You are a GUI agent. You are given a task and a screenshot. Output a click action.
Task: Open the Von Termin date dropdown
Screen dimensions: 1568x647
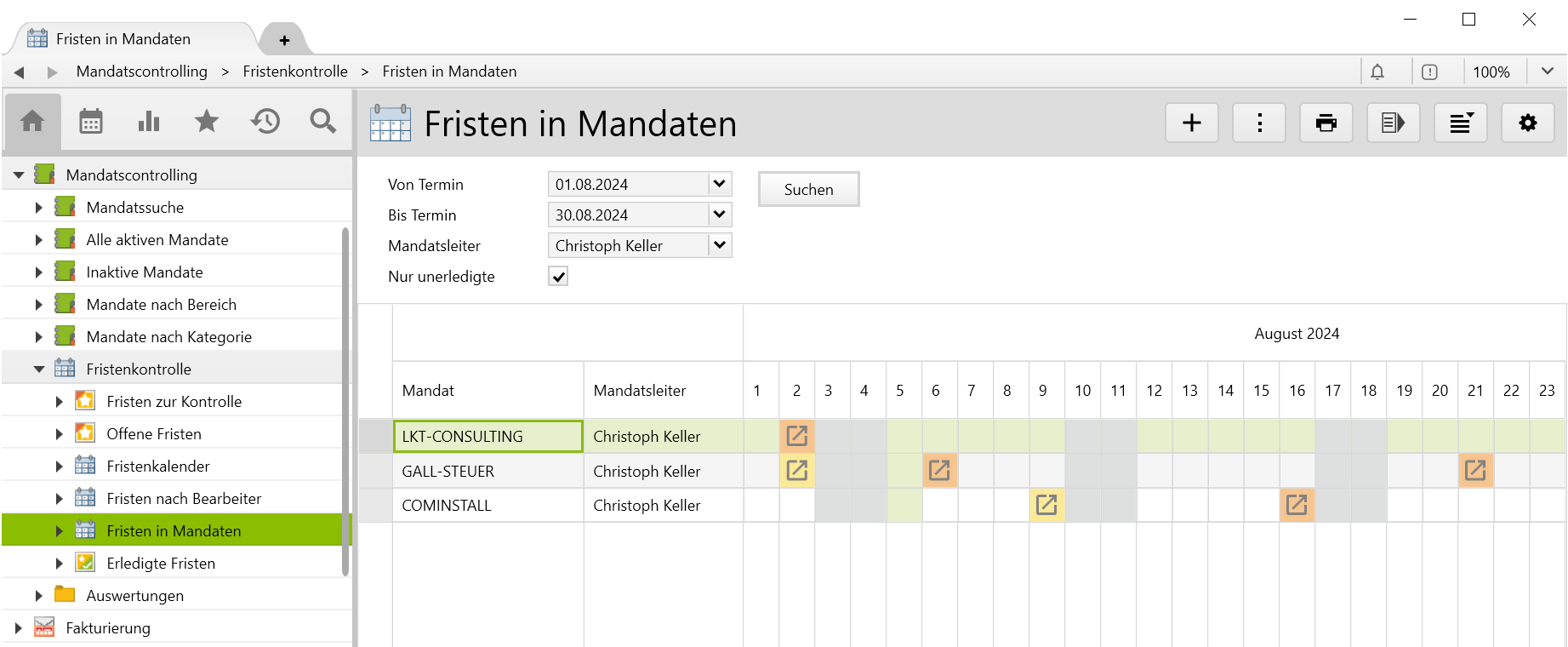pos(719,184)
